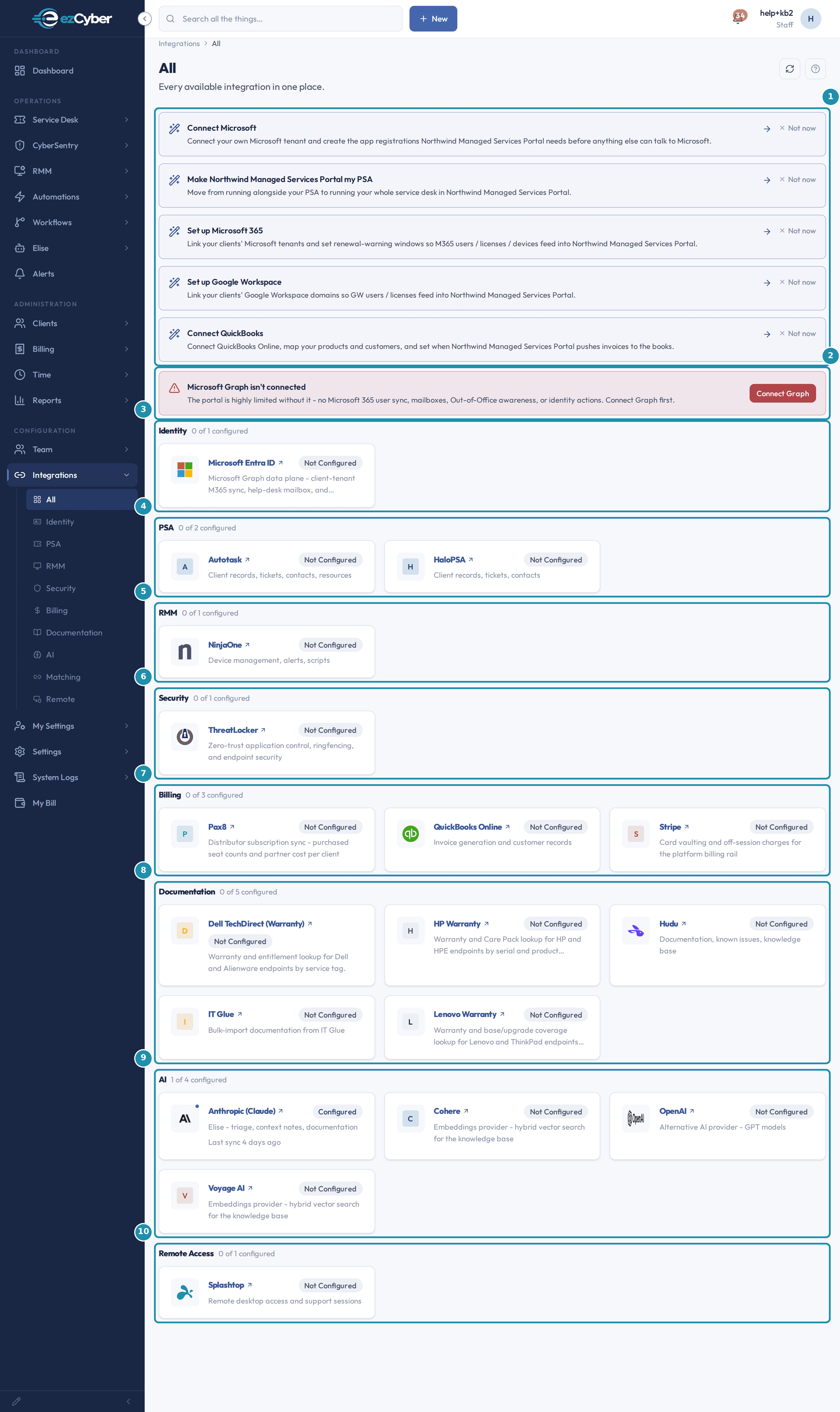Click the Integrations breadcrumb link
840x1412 pixels.
pos(179,43)
